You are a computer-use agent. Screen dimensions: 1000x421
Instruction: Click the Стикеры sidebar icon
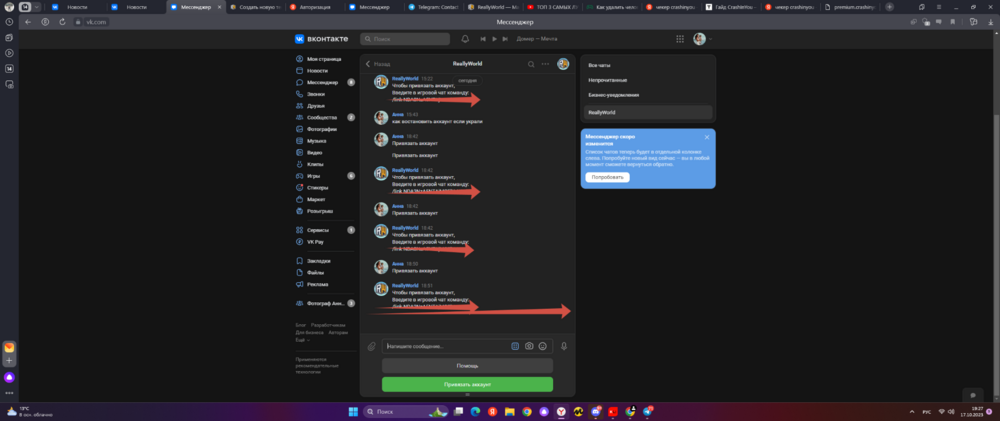[x=300, y=188]
